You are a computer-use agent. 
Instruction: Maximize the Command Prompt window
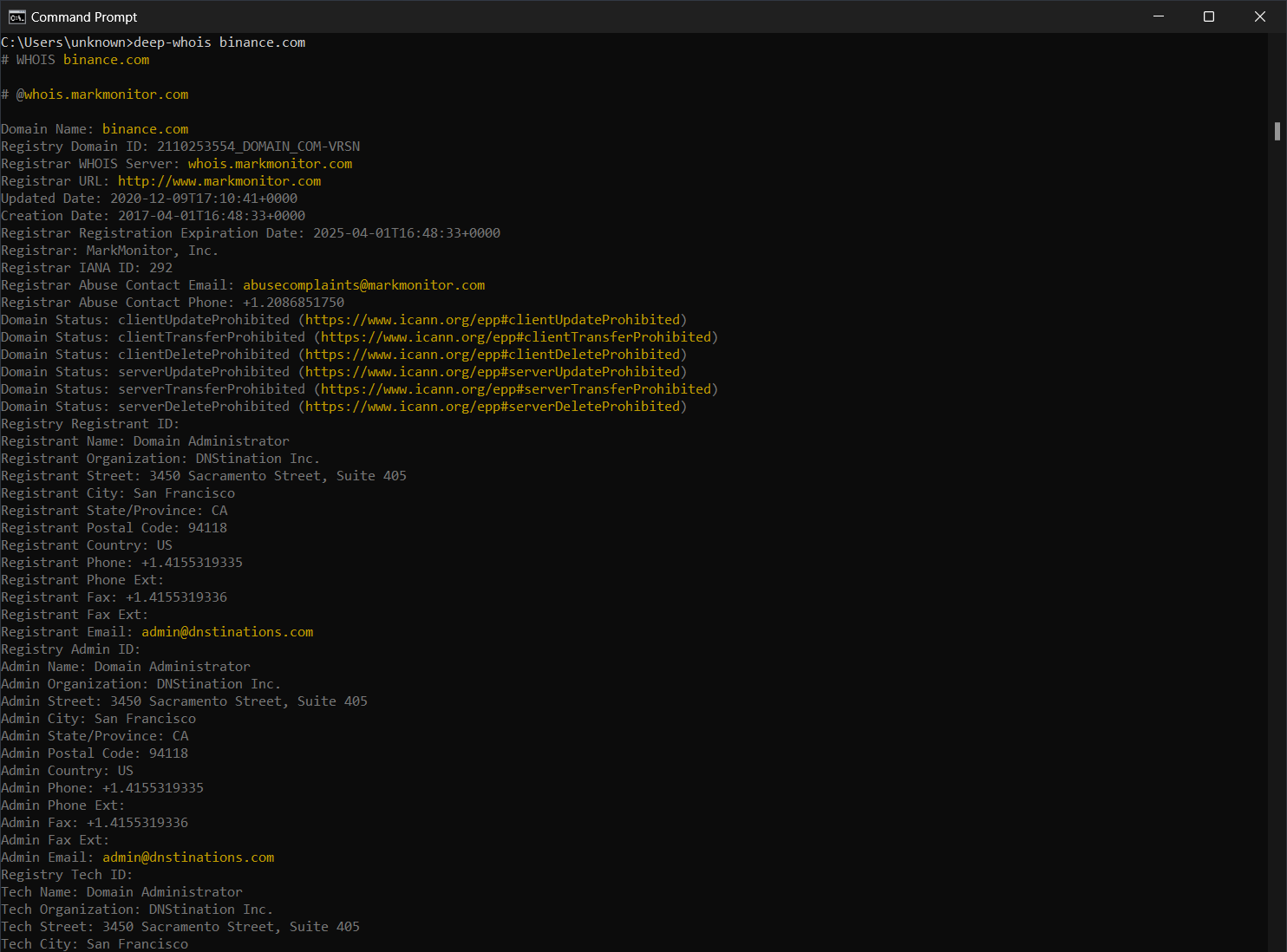(x=1209, y=16)
